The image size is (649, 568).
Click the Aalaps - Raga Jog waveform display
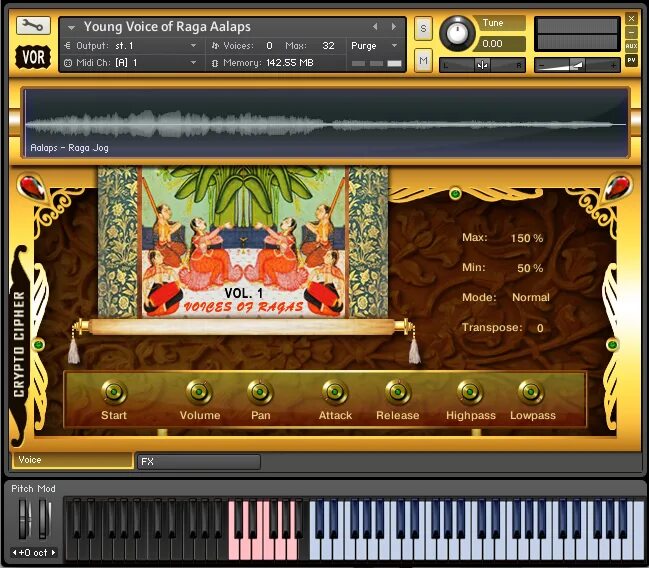[x=326, y=123]
